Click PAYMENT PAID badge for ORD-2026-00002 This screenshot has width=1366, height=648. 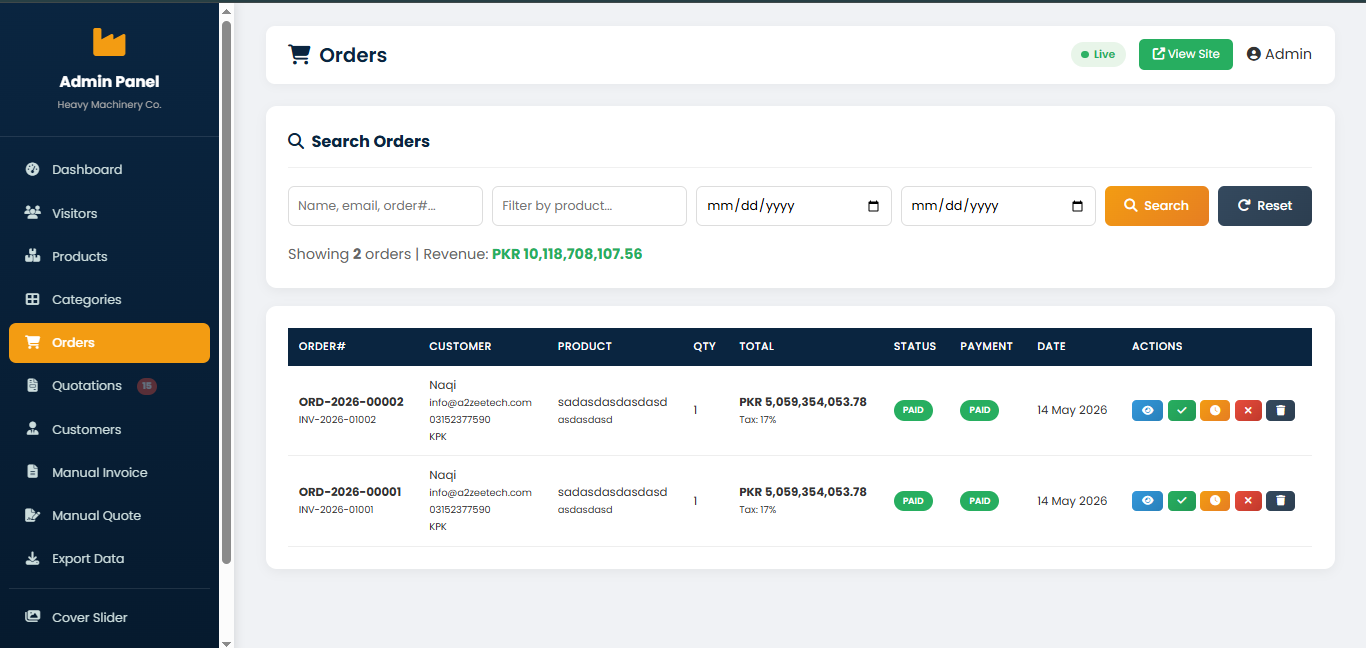coord(979,410)
